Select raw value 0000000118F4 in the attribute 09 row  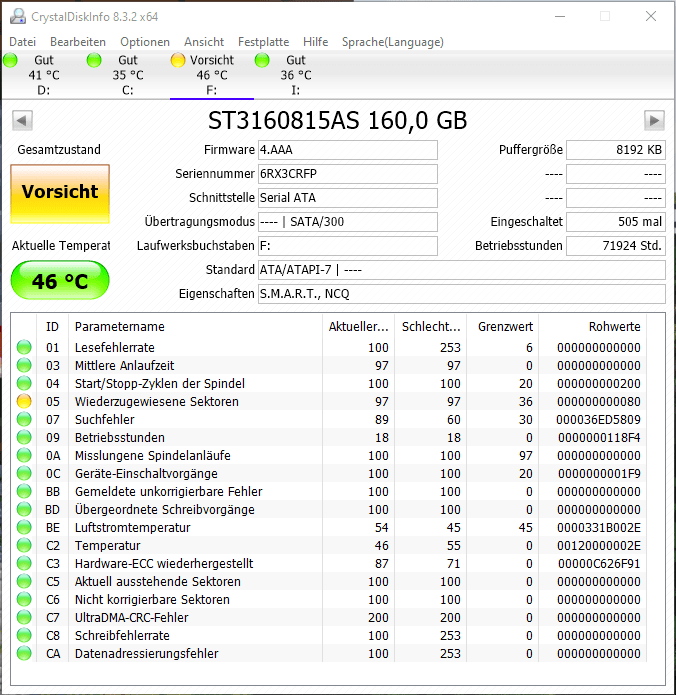[599, 438]
